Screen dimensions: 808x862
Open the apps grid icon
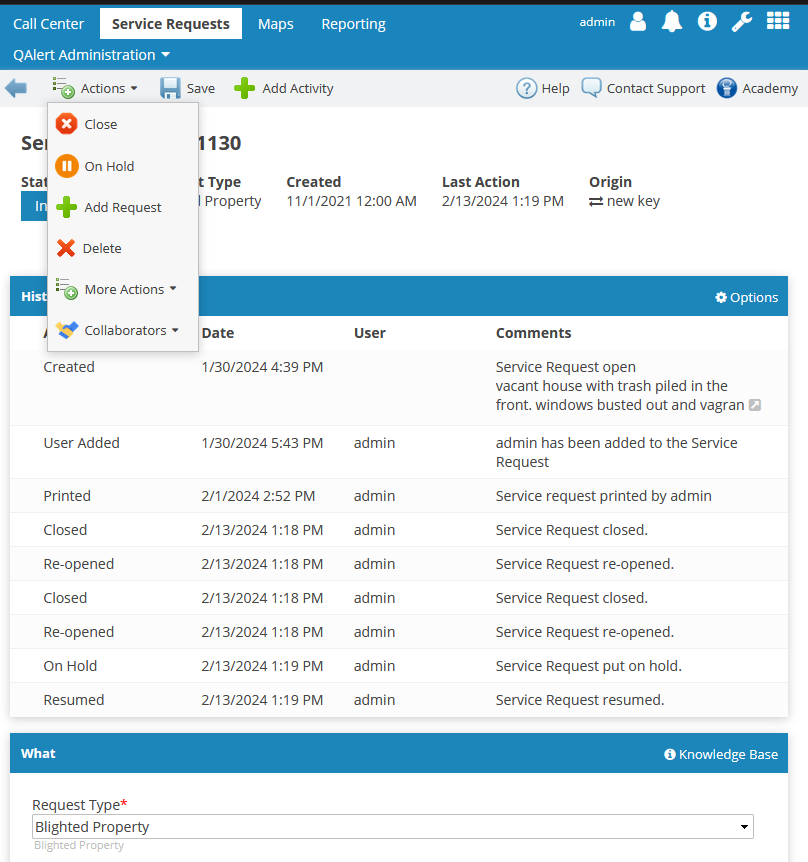pyautogui.click(x=777, y=22)
